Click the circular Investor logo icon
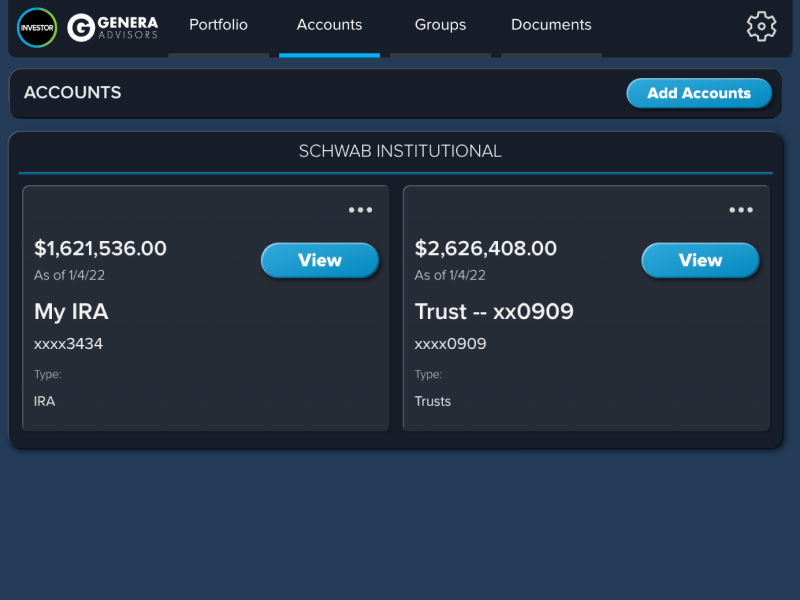Screen dimensions: 800x600 click(37, 27)
